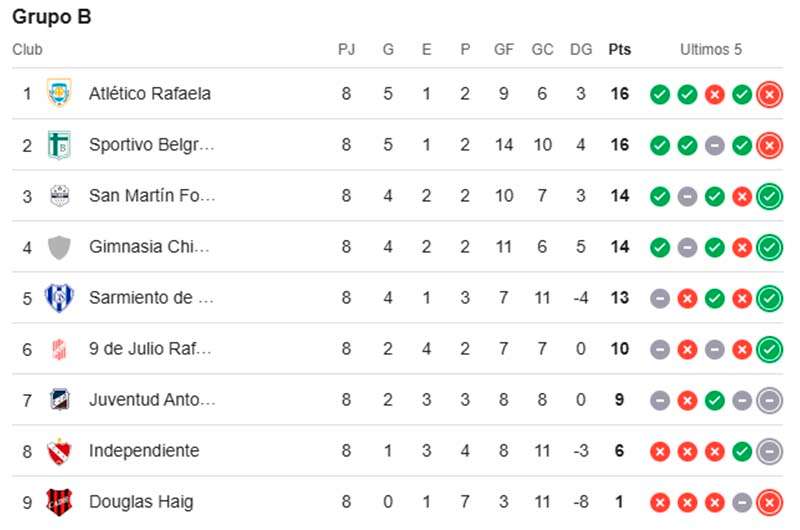Viewport: 800px width, 530px height.
Task: Sort table by the Pts column header
Action: point(619,49)
